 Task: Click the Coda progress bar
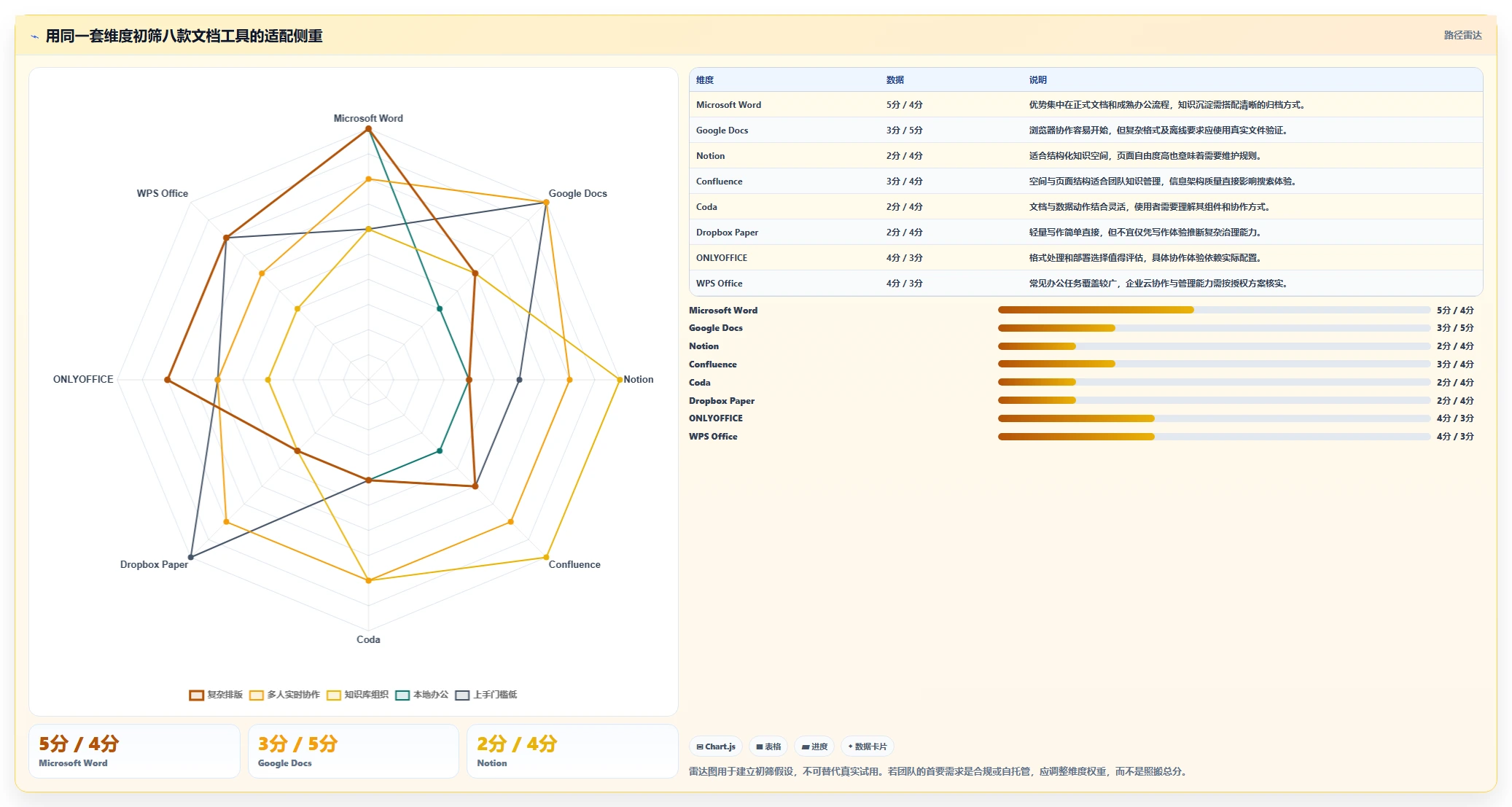click(1214, 382)
